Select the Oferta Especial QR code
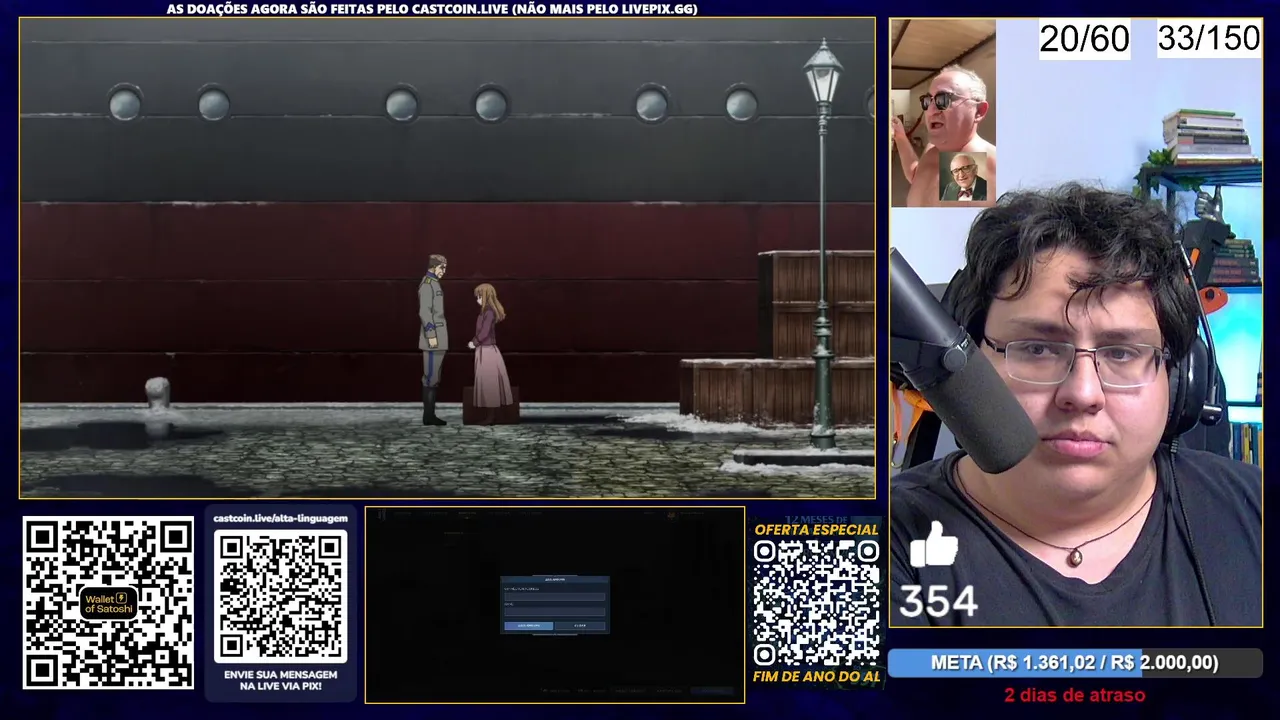This screenshot has width=1280, height=720. click(816, 603)
